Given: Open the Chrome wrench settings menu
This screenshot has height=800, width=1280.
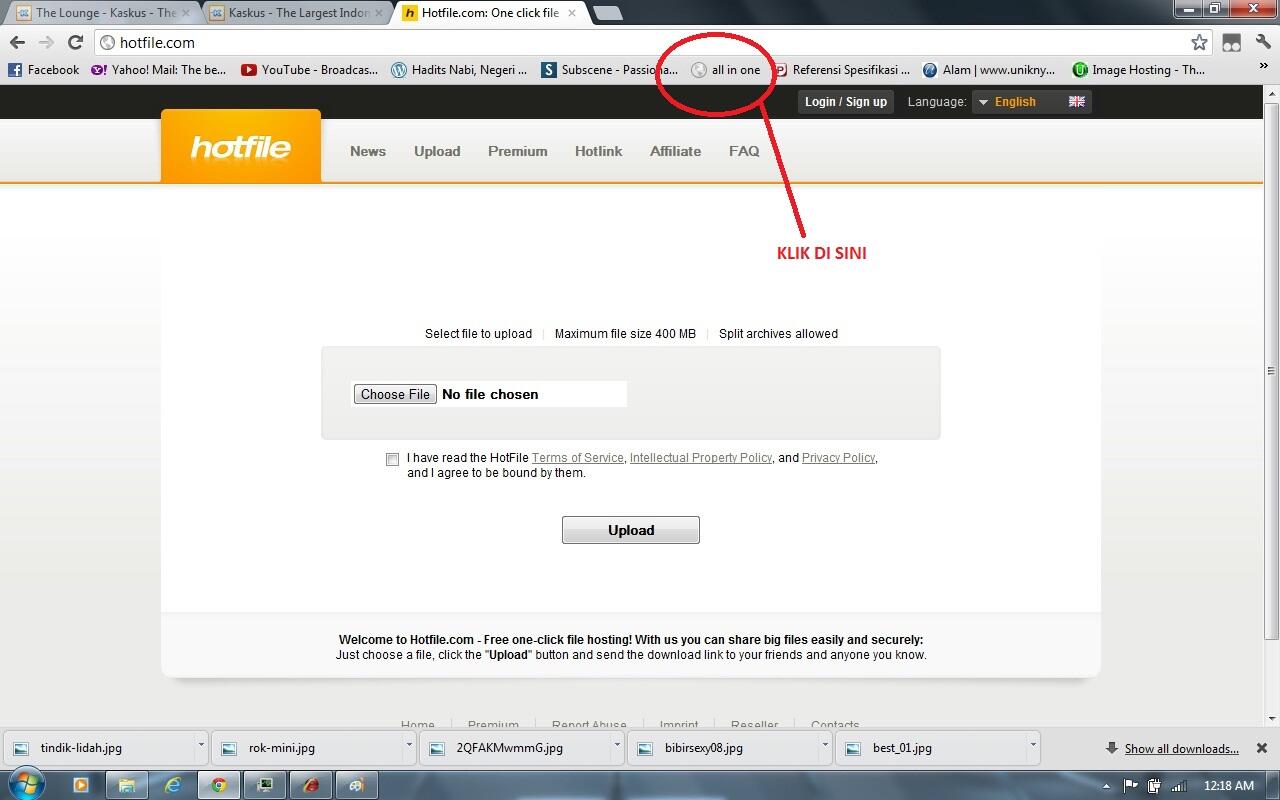Looking at the screenshot, I should 1263,42.
